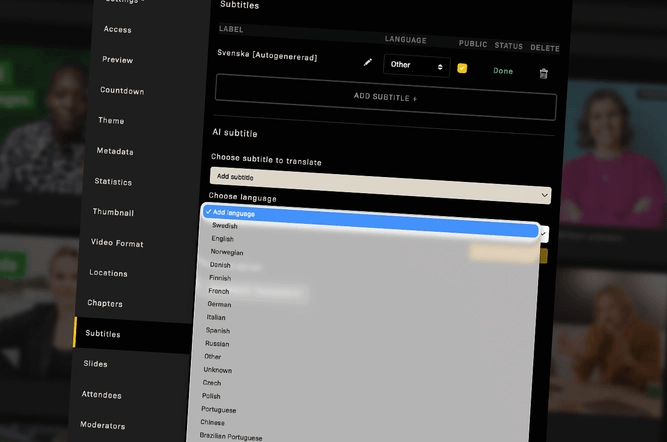
Task: Expand the Add subtitle dropdown to translate
Action: (380, 177)
